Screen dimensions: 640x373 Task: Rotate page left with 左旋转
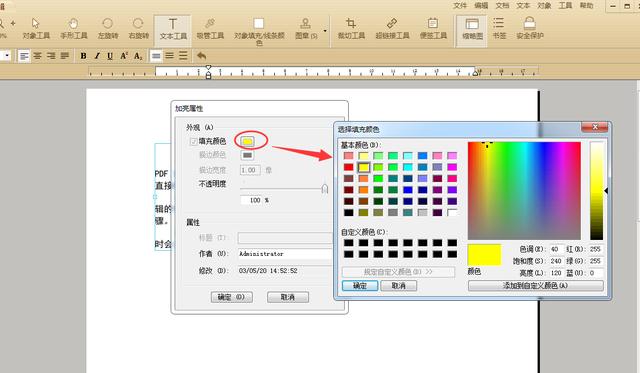[108, 29]
